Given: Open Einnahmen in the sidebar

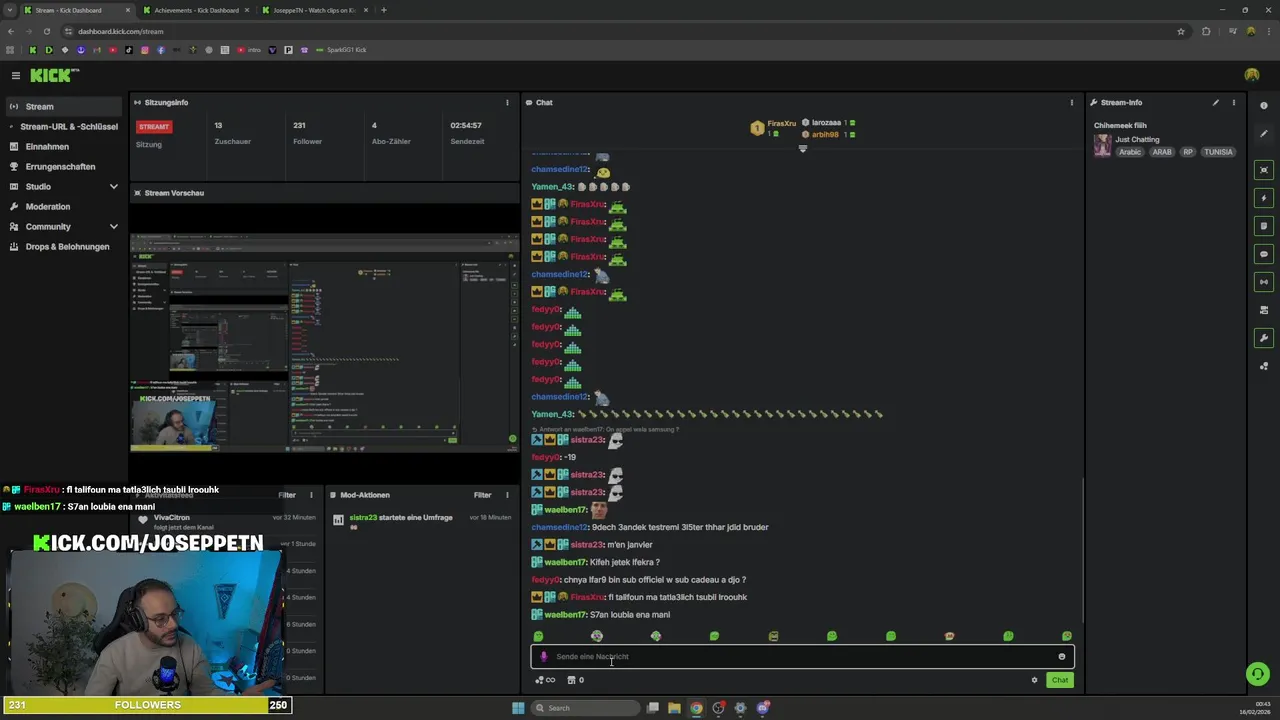Looking at the screenshot, I should coord(64,147).
